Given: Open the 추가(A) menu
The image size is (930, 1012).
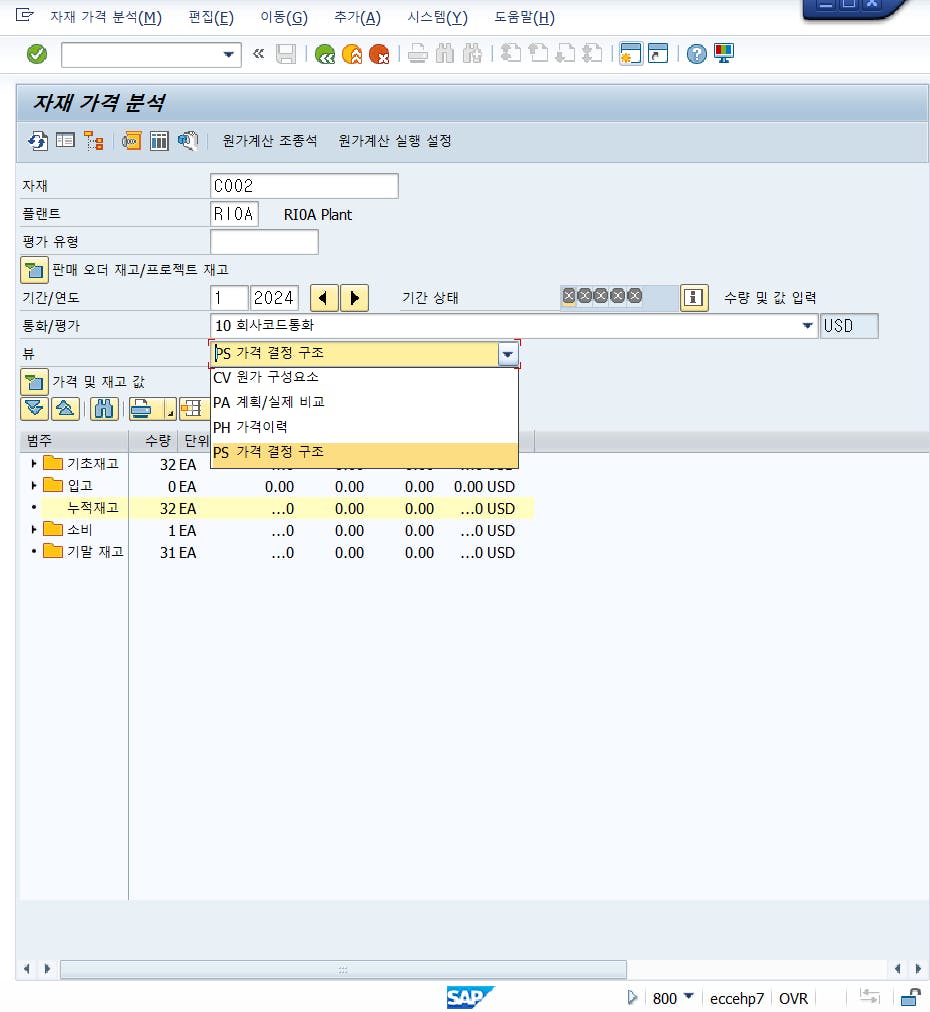Looking at the screenshot, I should [x=358, y=17].
